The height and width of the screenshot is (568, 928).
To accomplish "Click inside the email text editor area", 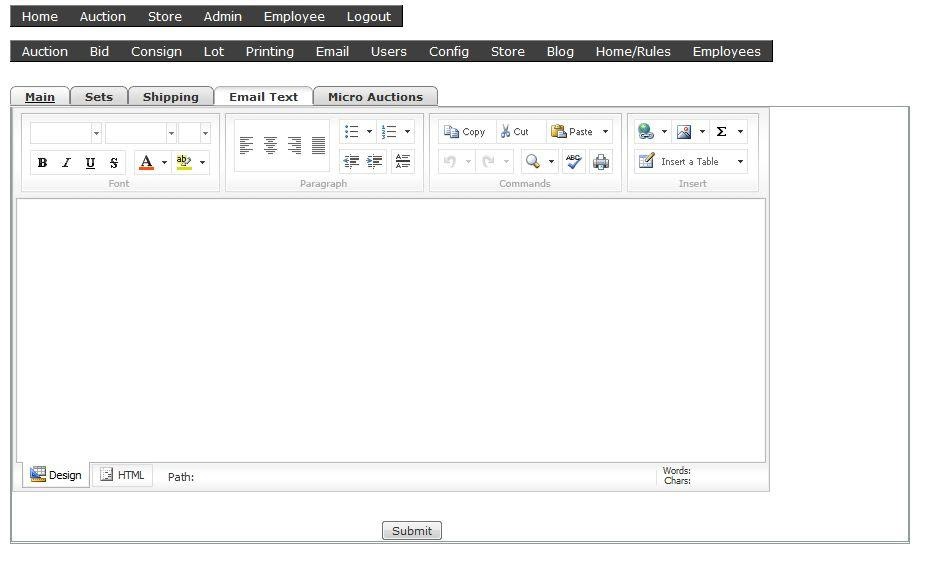I will 391,330.
